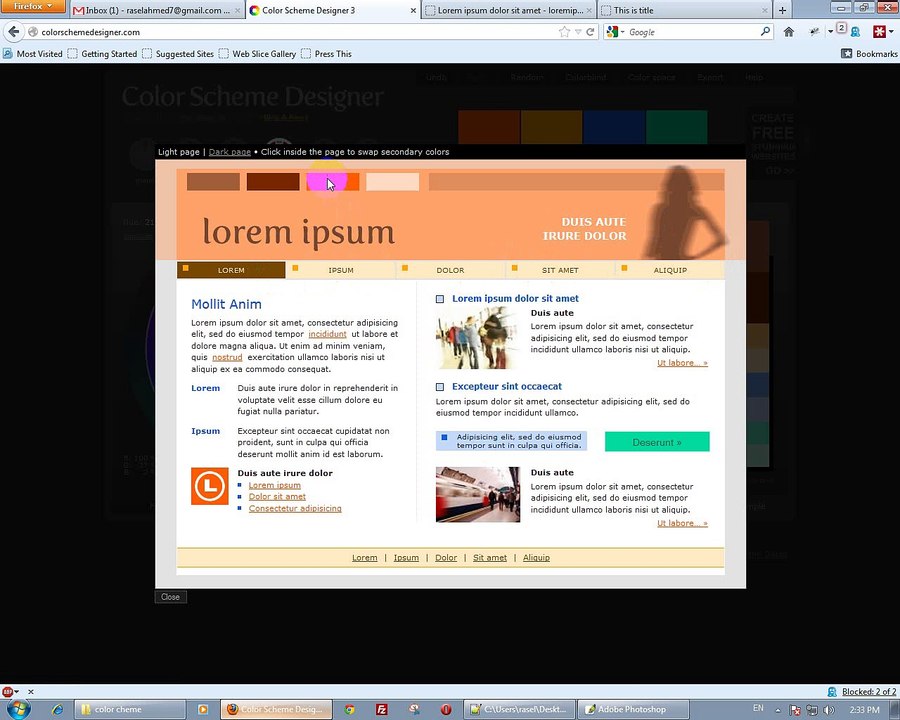The width and height of the screenshot is (900, 720).
Task: Click the Adblock icon in the status bar
Action: [7, 692]
